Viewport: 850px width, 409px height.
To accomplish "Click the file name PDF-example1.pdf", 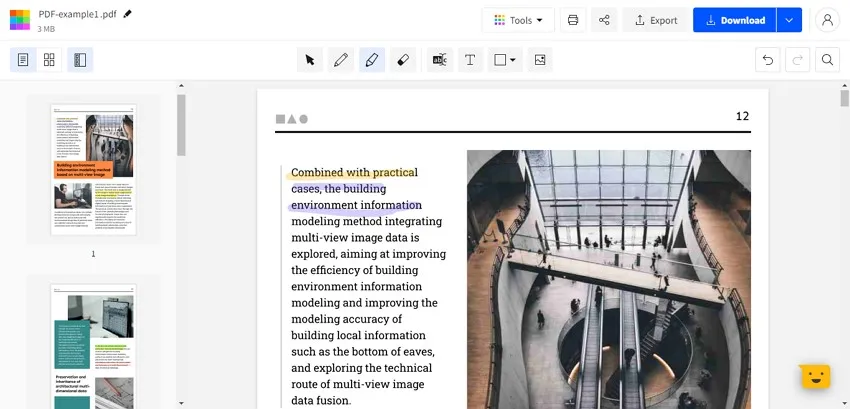I will (78, 14).
